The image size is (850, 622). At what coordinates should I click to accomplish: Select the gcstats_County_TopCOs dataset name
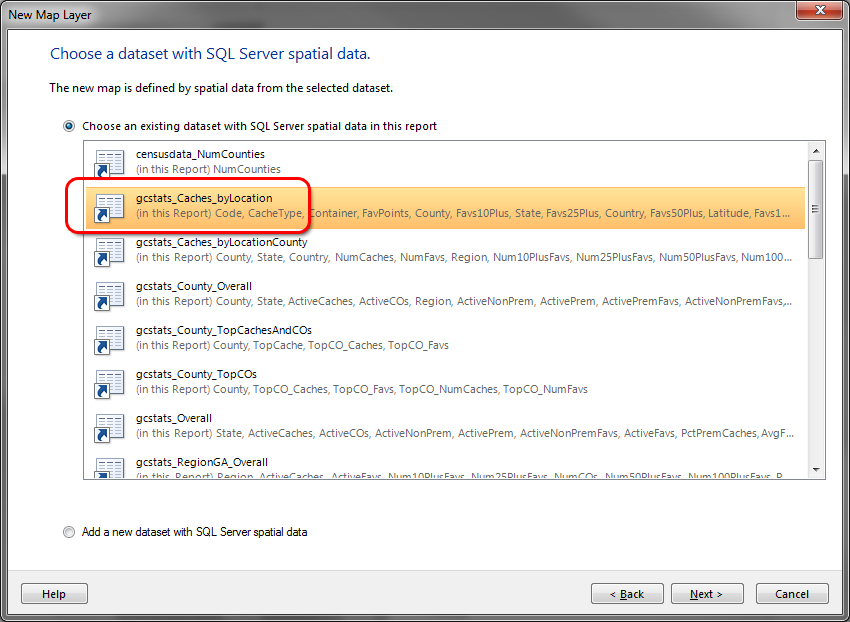[x=196, y=375]
